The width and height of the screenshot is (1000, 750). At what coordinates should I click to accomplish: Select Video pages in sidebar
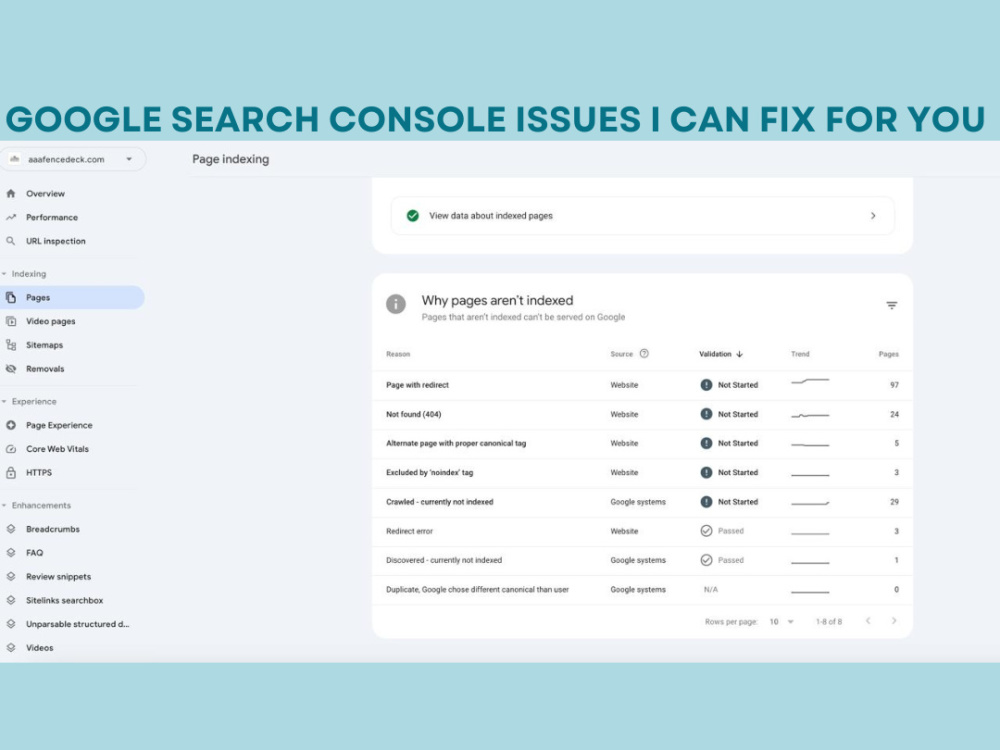(x=50, y=321)
